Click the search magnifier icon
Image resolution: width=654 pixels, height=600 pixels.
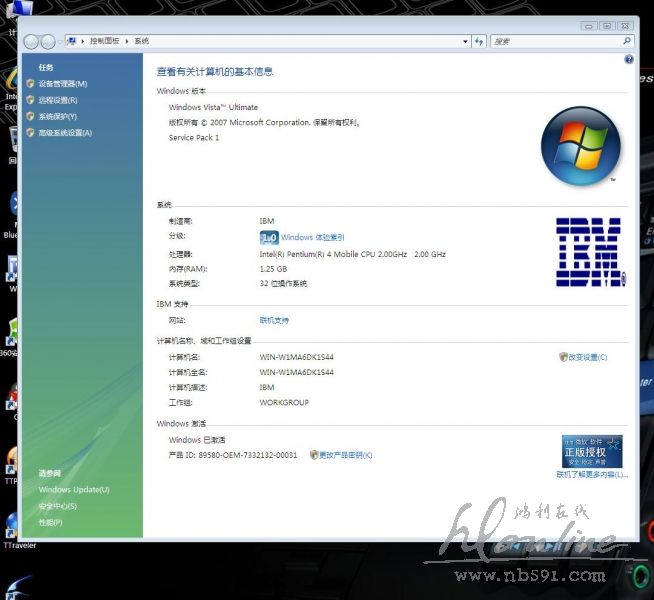[x=627, y=41]
